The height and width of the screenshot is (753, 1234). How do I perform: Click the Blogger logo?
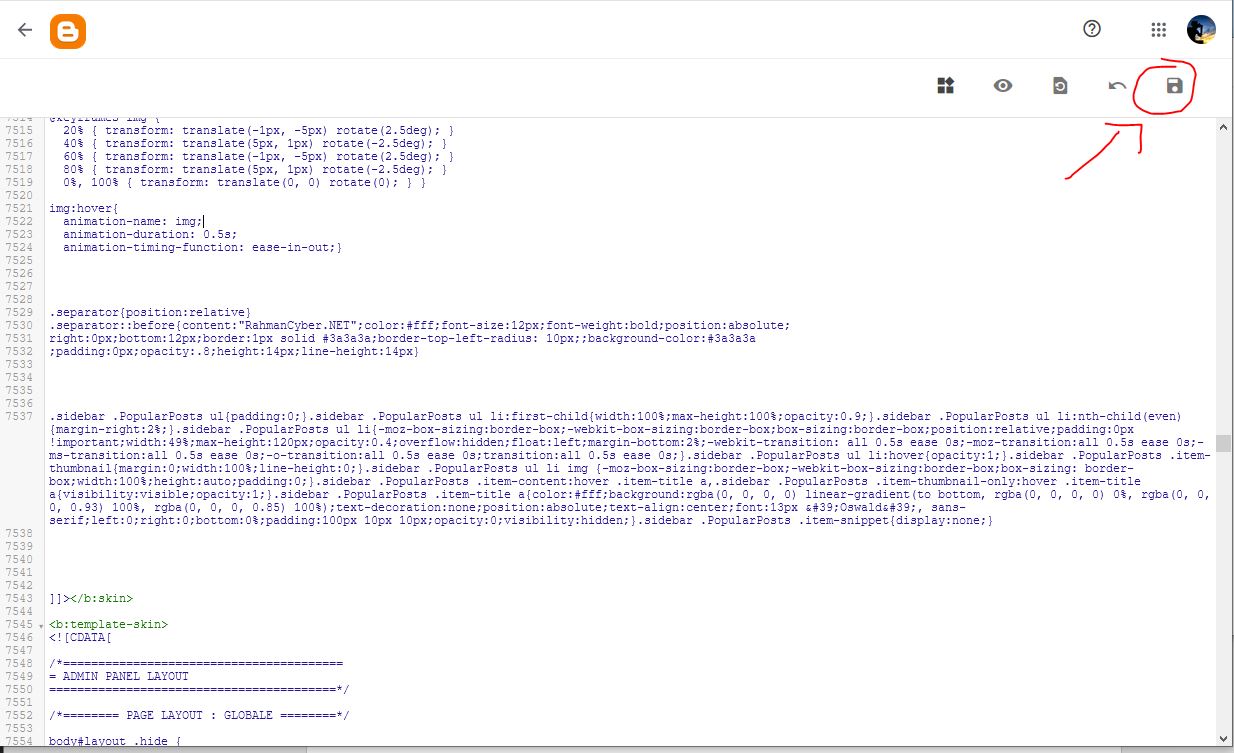pos(68,30)
